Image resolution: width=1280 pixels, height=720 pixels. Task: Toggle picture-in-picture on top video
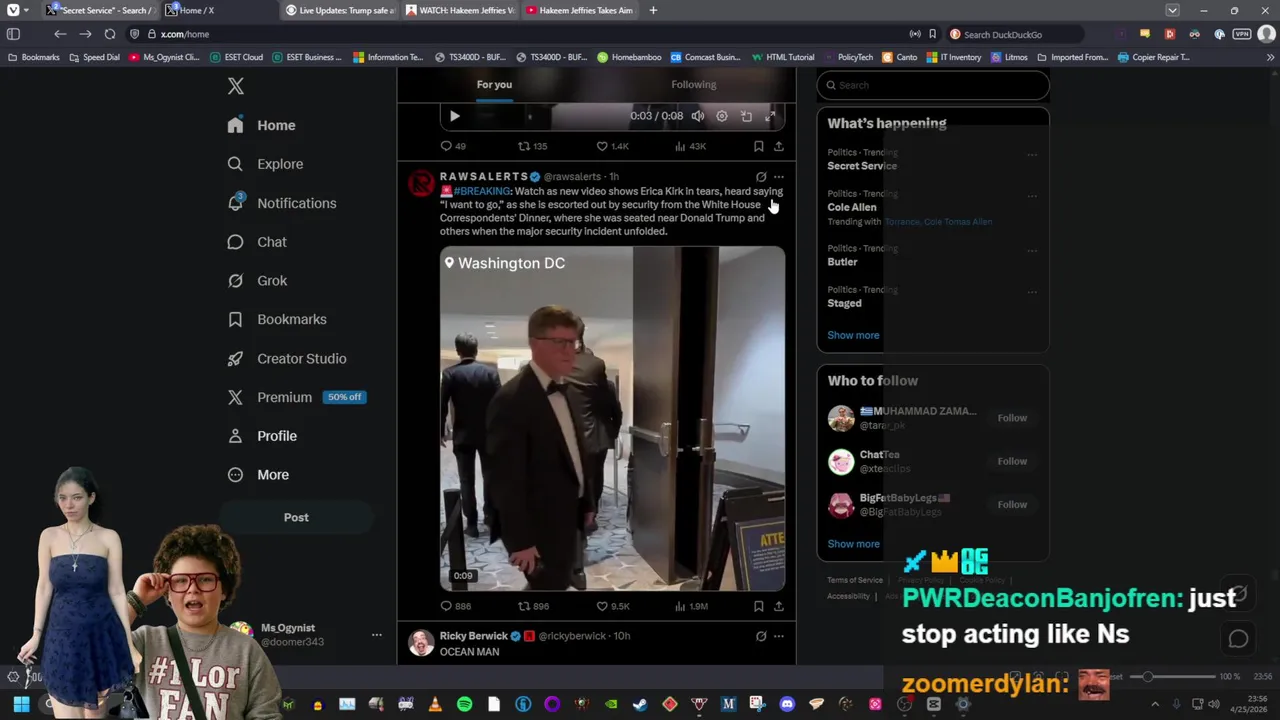pyautogui.click(x=746, y=116)
